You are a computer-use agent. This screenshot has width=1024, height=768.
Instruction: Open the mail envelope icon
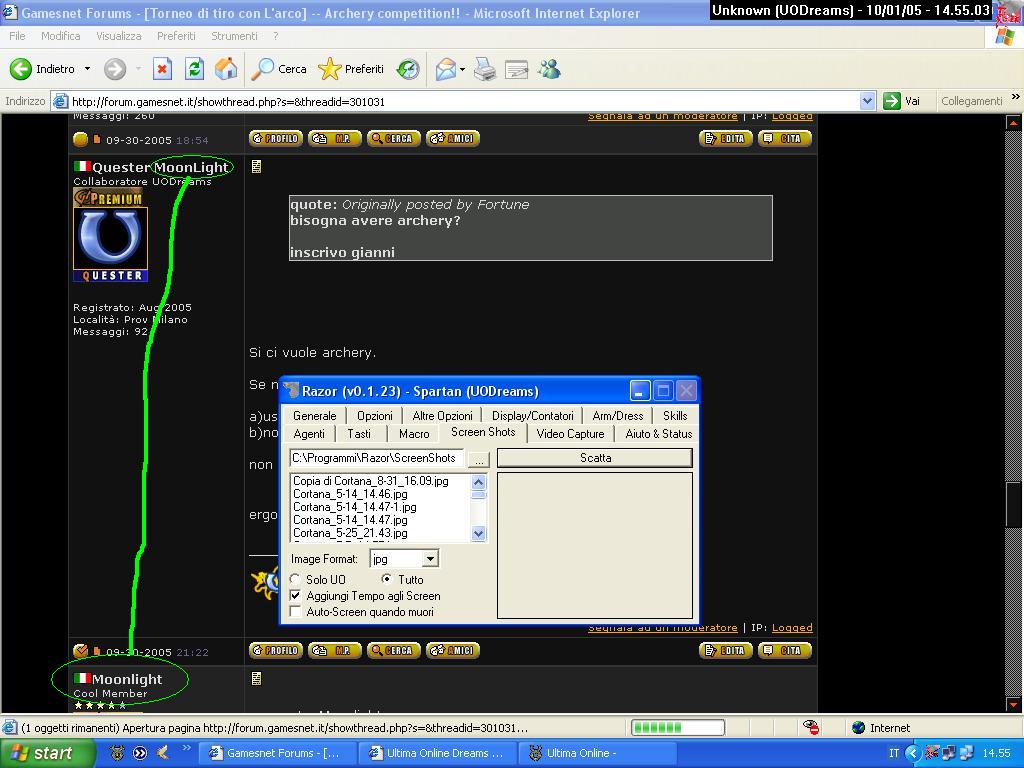(x=445, y=69)
